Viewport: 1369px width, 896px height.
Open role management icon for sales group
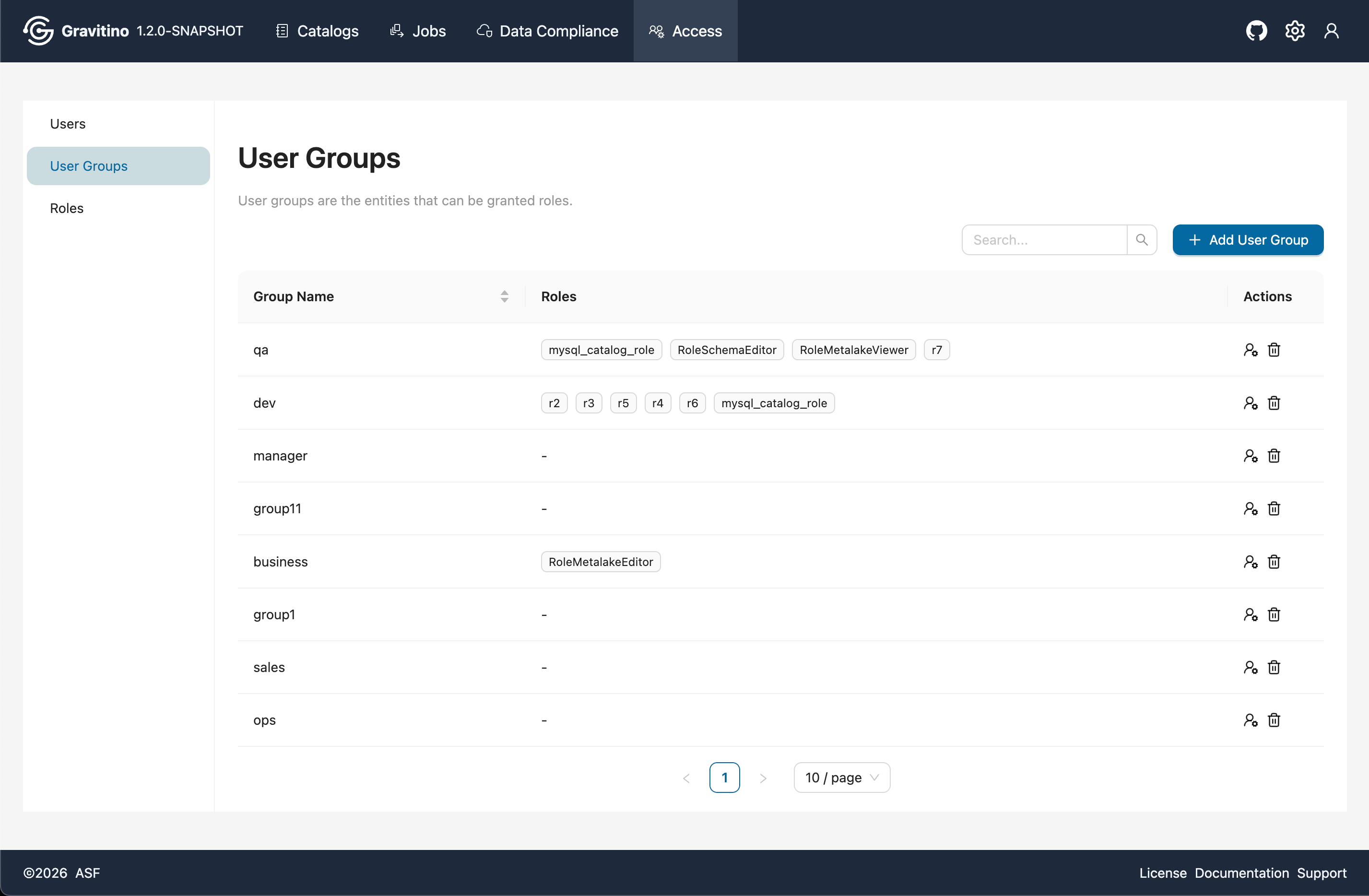click(x=1251, y=667)
